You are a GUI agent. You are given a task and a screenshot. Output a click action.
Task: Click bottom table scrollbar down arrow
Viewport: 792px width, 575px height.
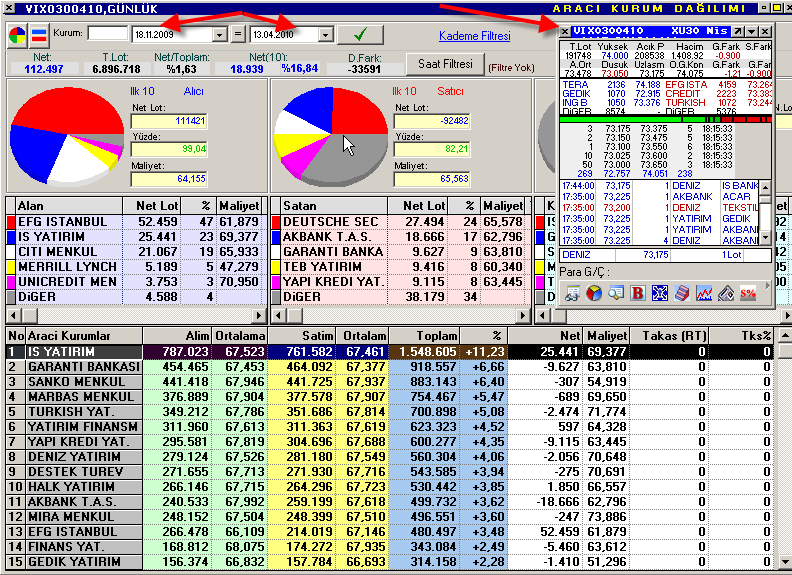coord(784,561)
